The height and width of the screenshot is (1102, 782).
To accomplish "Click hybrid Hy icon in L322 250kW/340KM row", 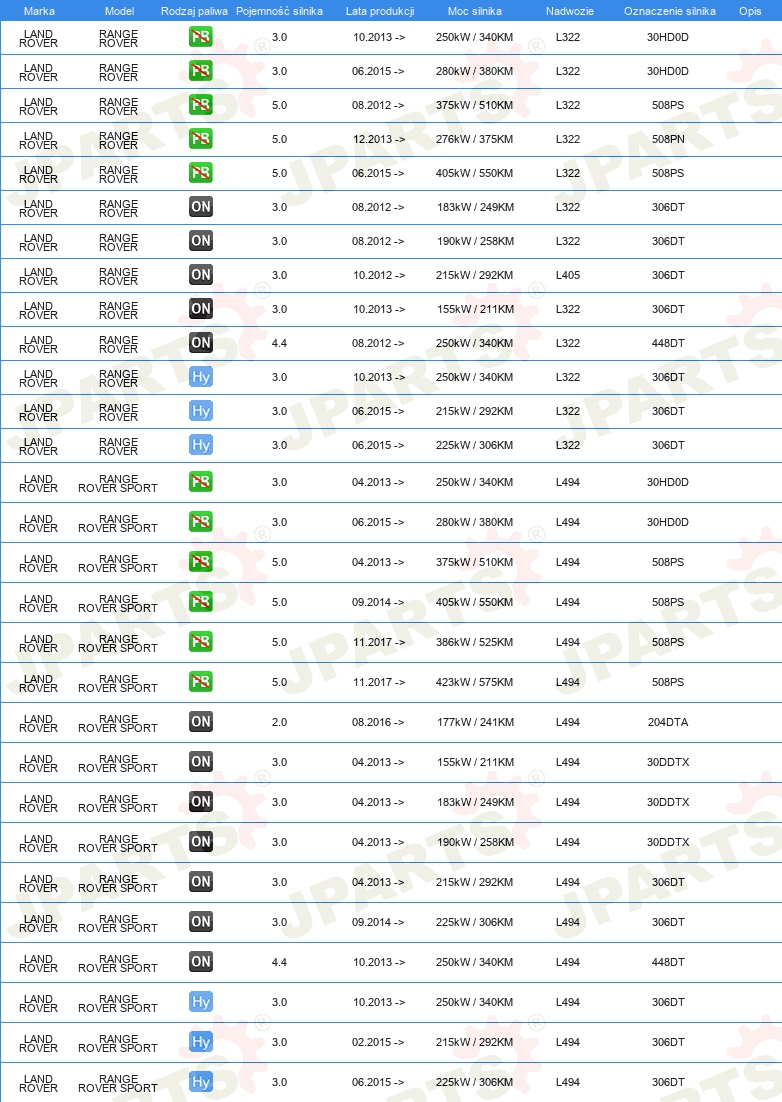I will point(201,377).
